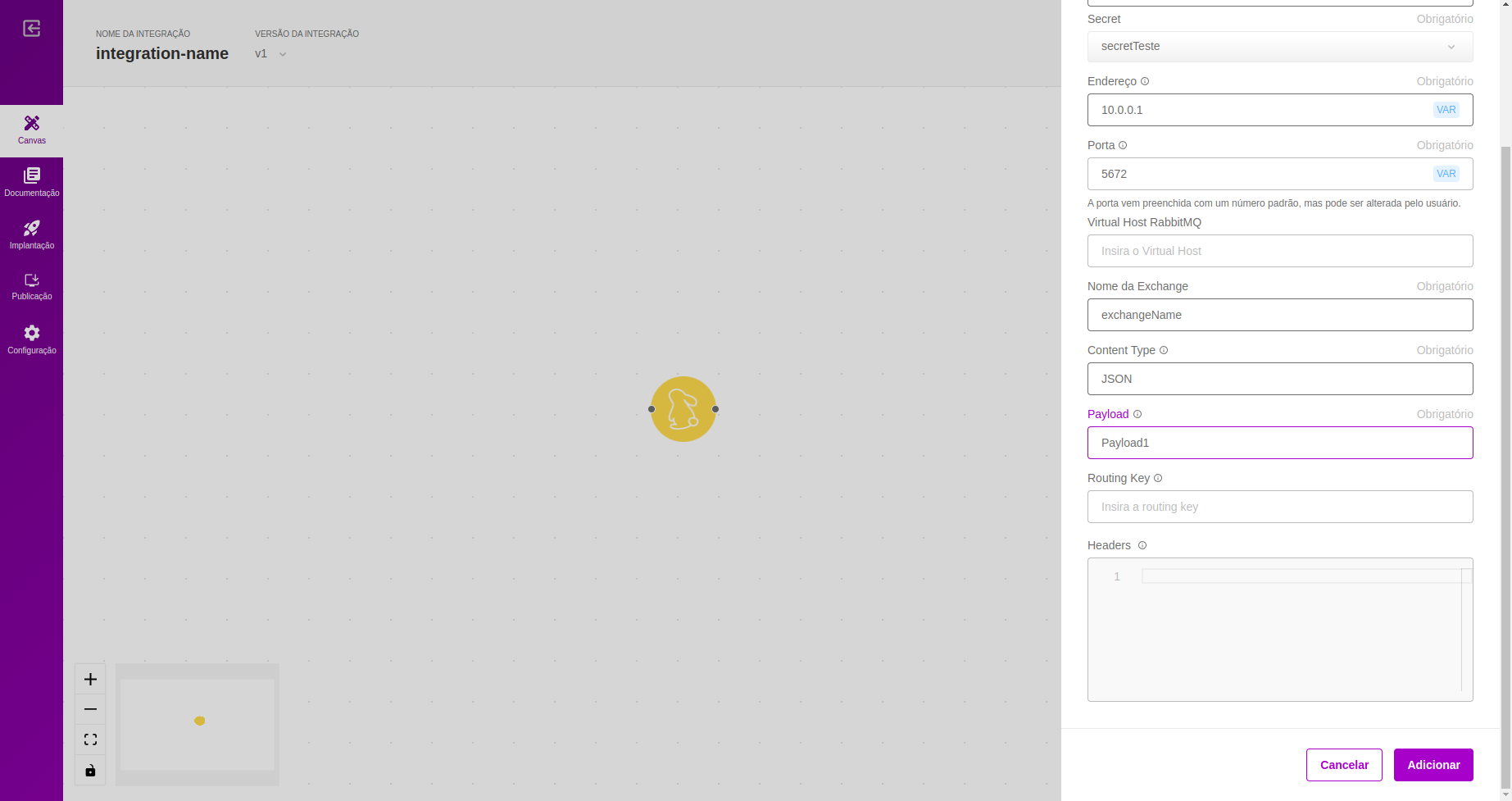Viewport: 1512px width, 801px height.
Task: Open the Content Type JSON field
Action: (x=1280, y=379)
